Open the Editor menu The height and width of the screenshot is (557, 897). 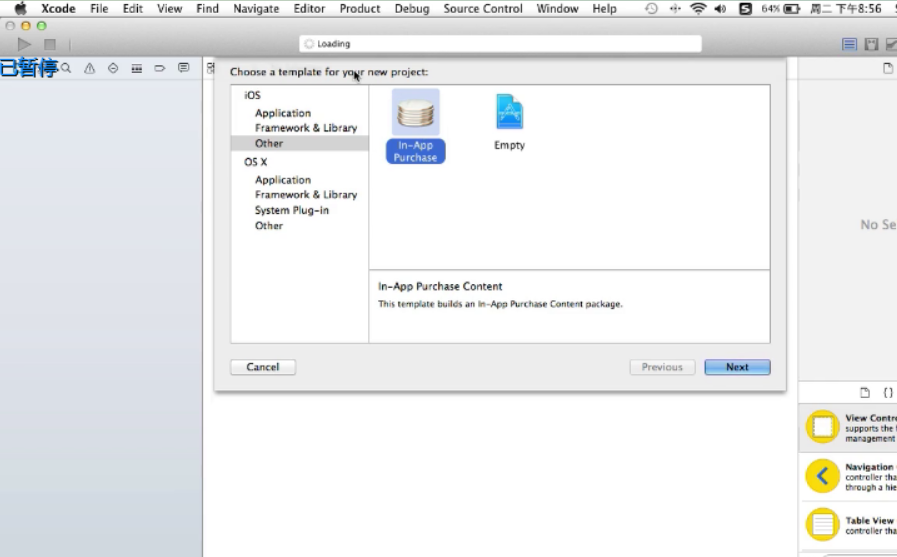[x=309, y=9]
